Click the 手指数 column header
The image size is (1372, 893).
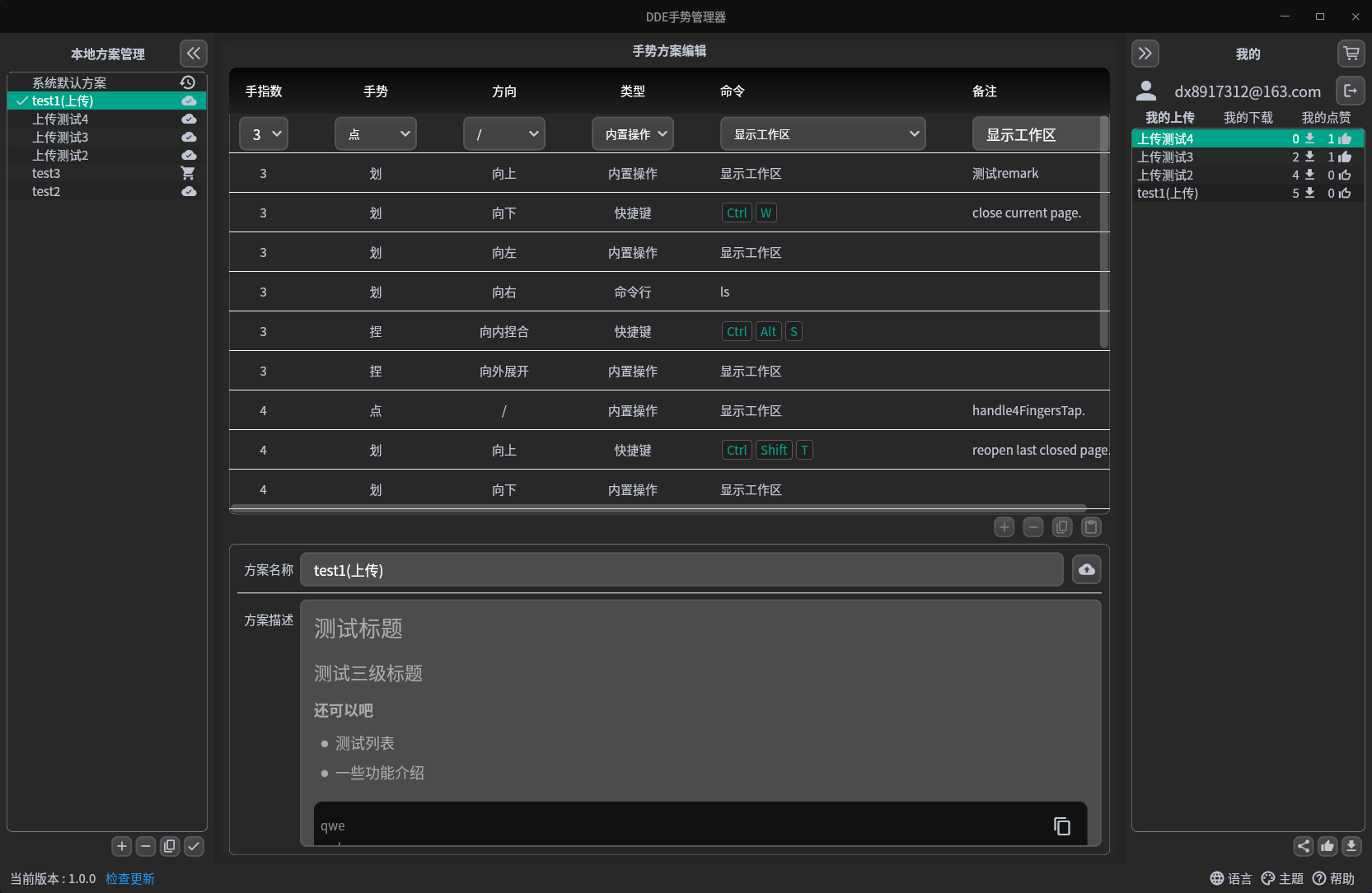(264, 91)
